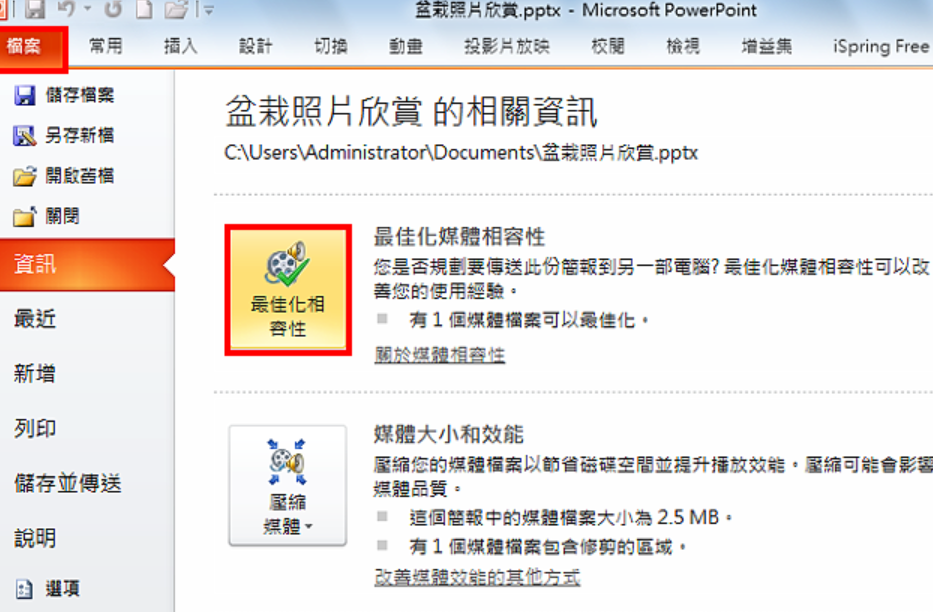Viewport: 933px width, 612px height.
Task: Click the Undo arrow icon
Action: click(66, 8)
